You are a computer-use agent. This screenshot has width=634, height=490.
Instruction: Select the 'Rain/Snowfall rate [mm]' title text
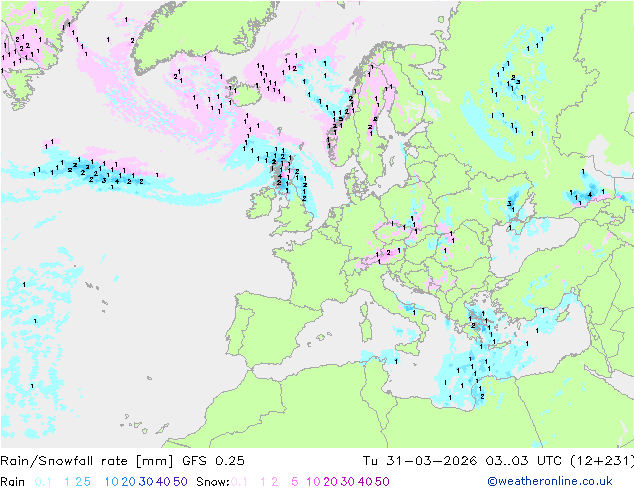click(87, 460)
